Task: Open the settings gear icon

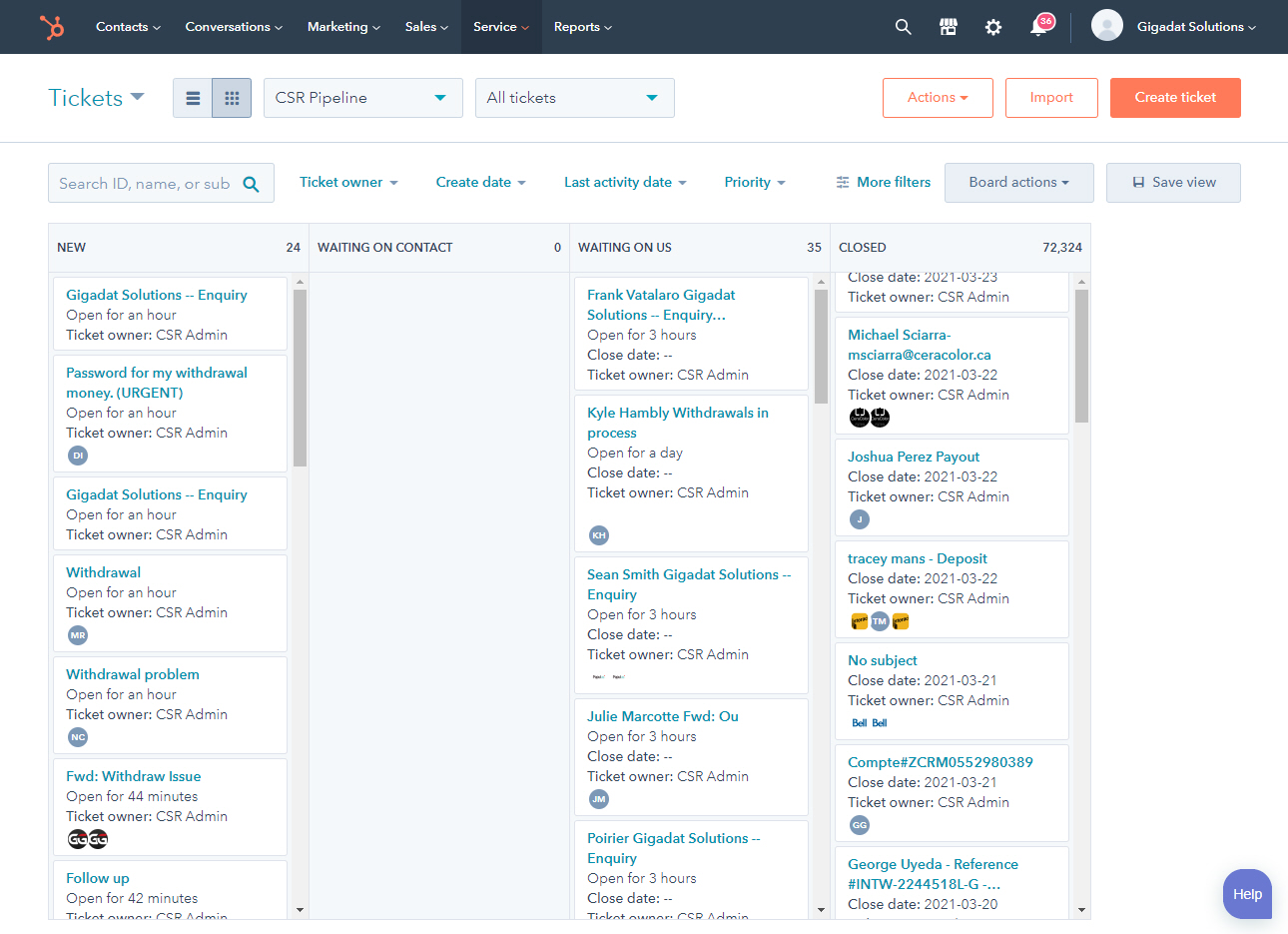Action: point(992,27)
